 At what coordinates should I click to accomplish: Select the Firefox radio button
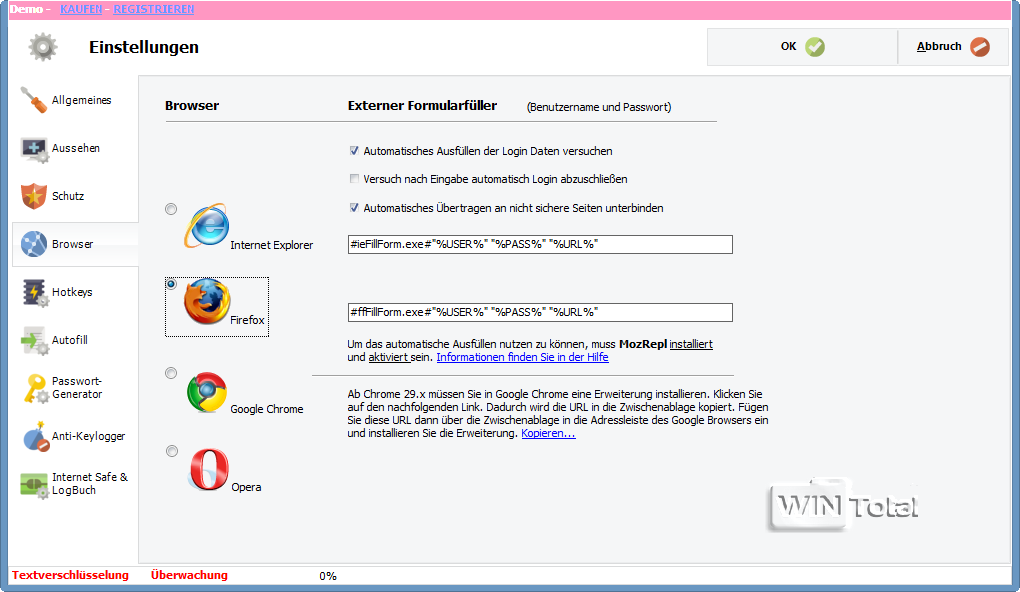point(171,284)
